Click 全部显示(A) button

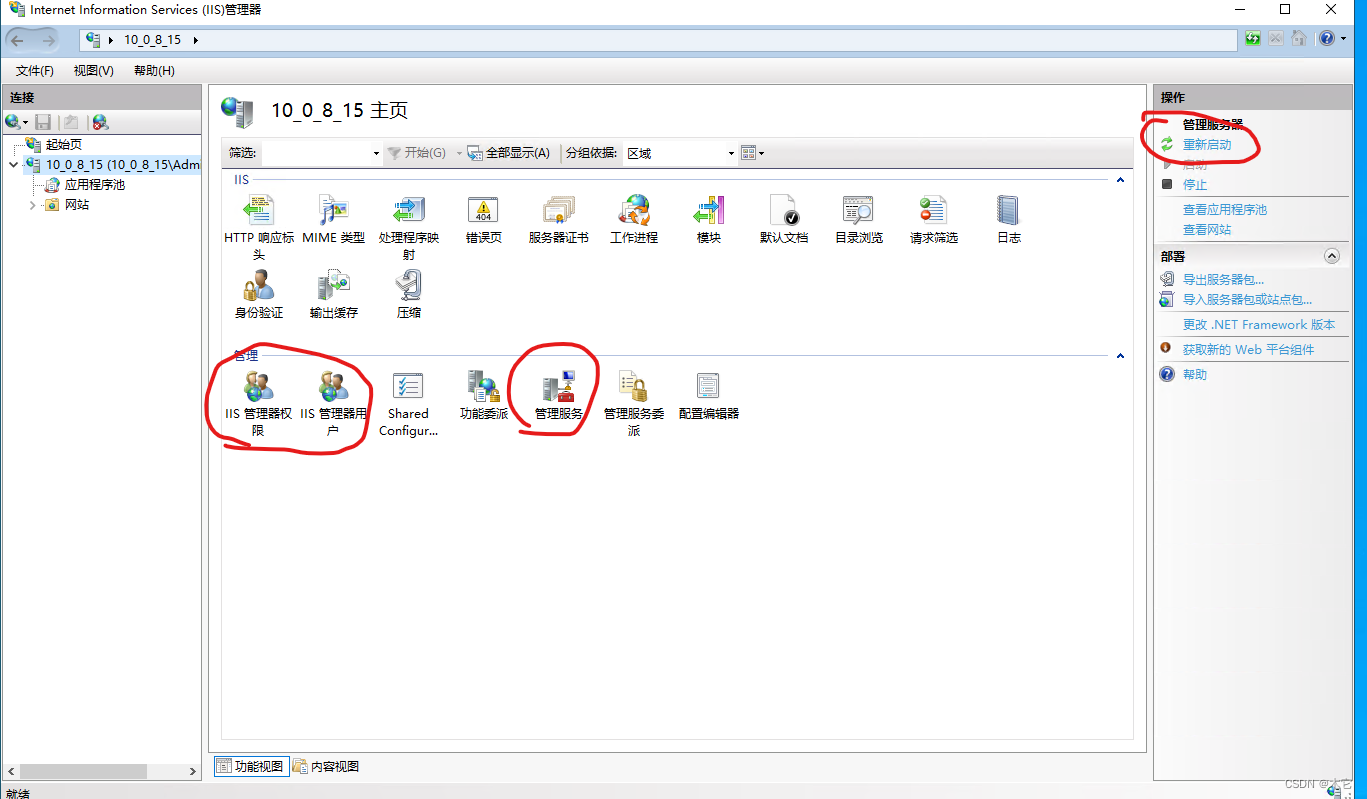pos(509,154)
